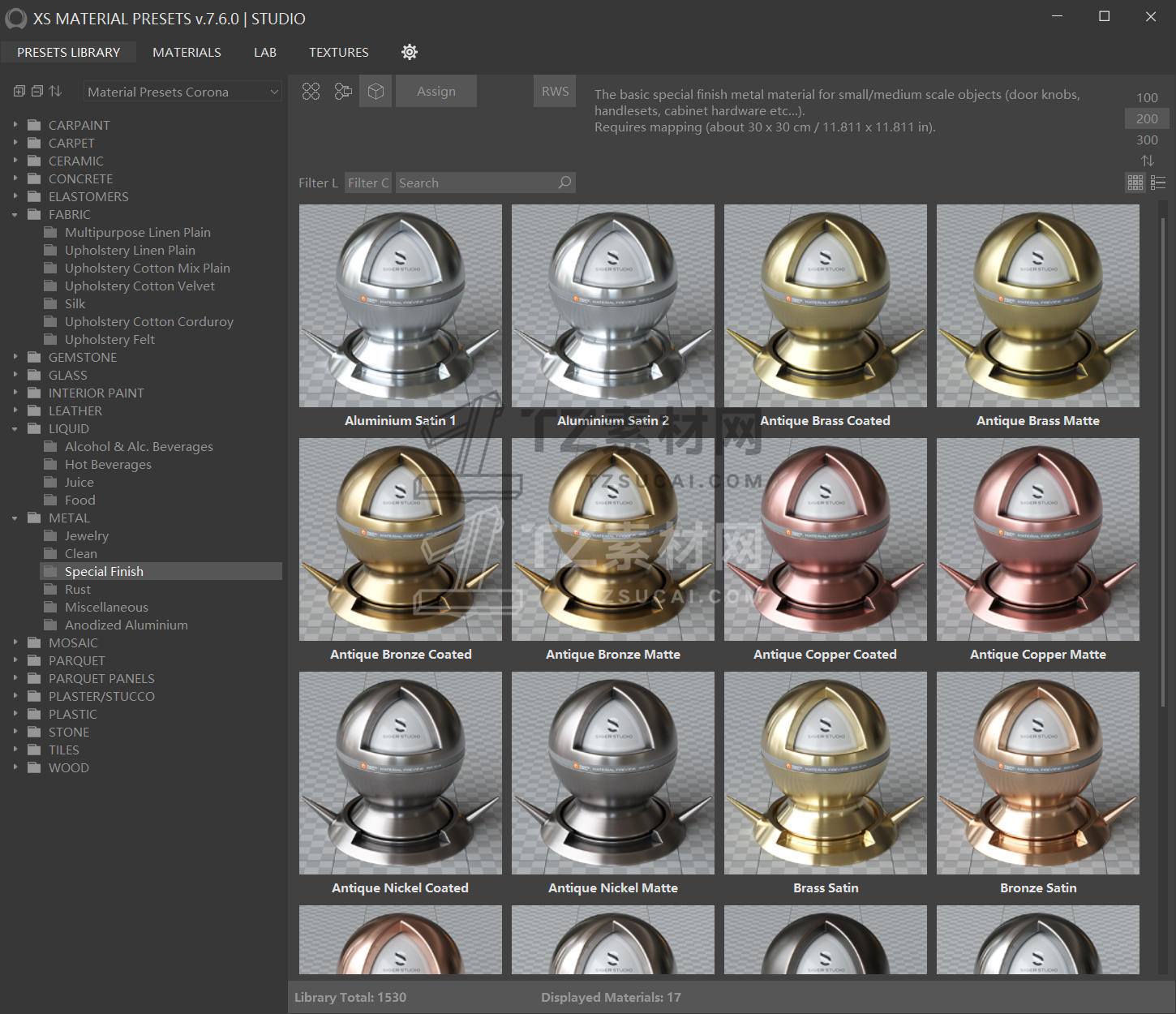The width and height of the screenshot is (1176, 1014).
Task: Click the Clean folder icon
Action: 50,553
